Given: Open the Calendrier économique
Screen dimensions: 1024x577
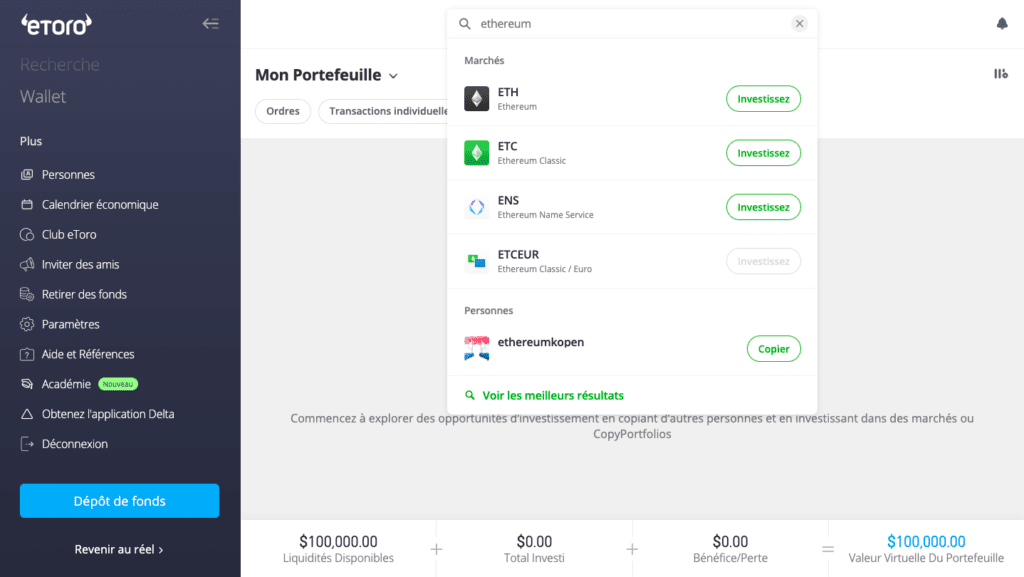Looking at the screenshot, I should click(100, 204).
